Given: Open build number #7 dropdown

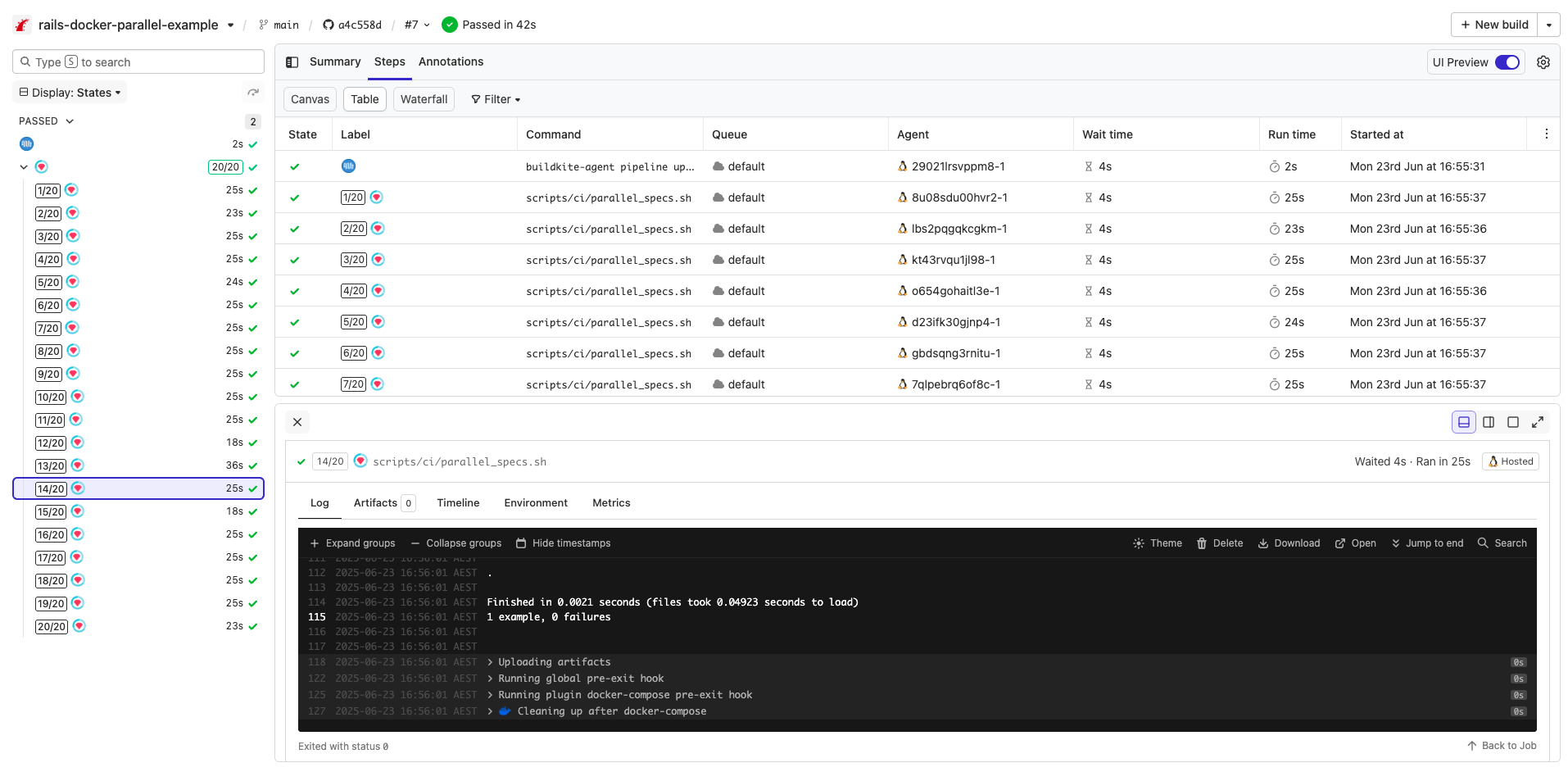Looking at the screenshot, I should [x=417, y=25].
